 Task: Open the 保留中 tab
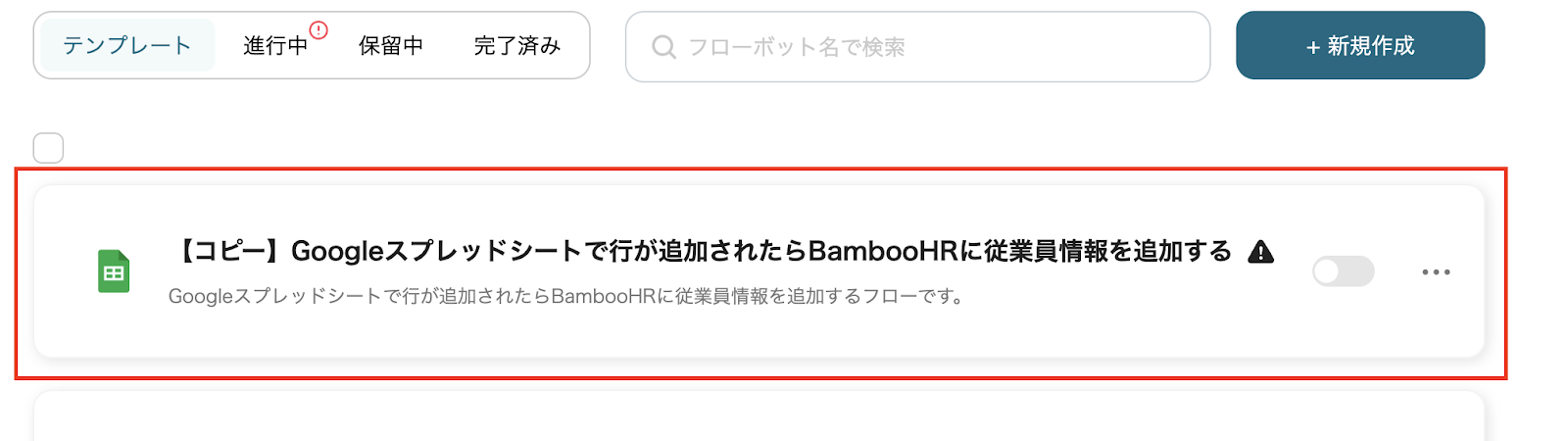[391, 45]
